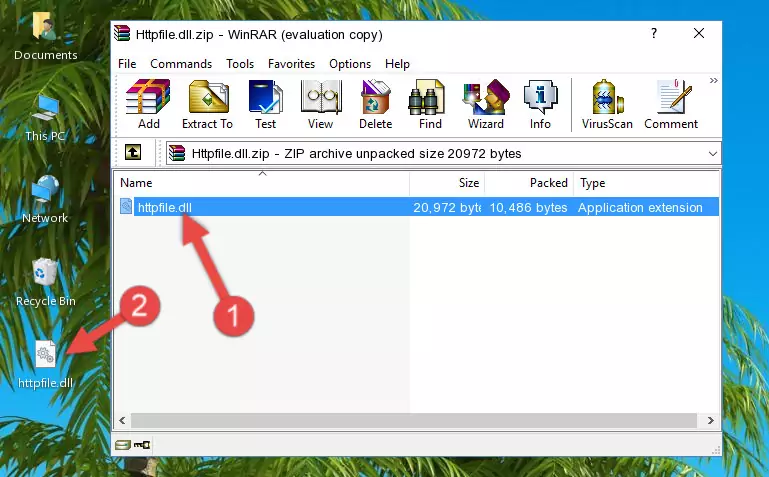This screenshot has width=769, height=477.
Task: Open the address bar dropdown arrow
Action: [713, 153]
